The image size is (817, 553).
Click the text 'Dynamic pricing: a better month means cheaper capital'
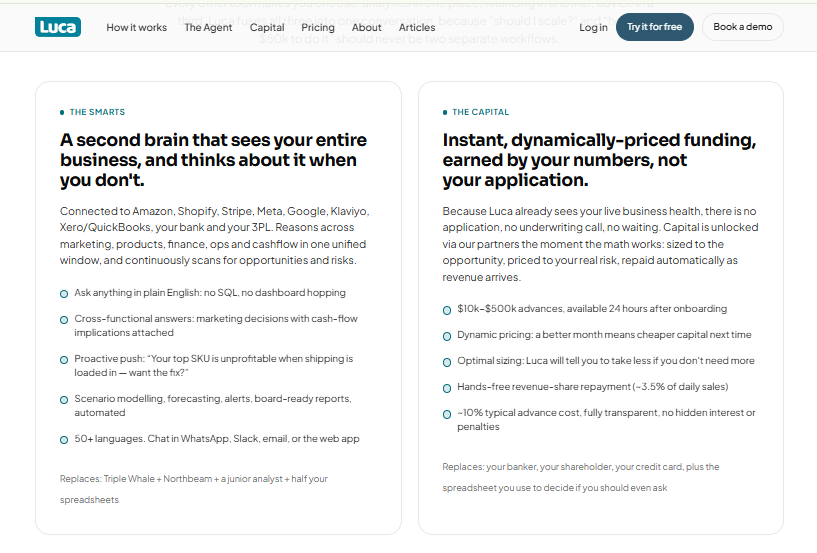(x=604, y=335)
